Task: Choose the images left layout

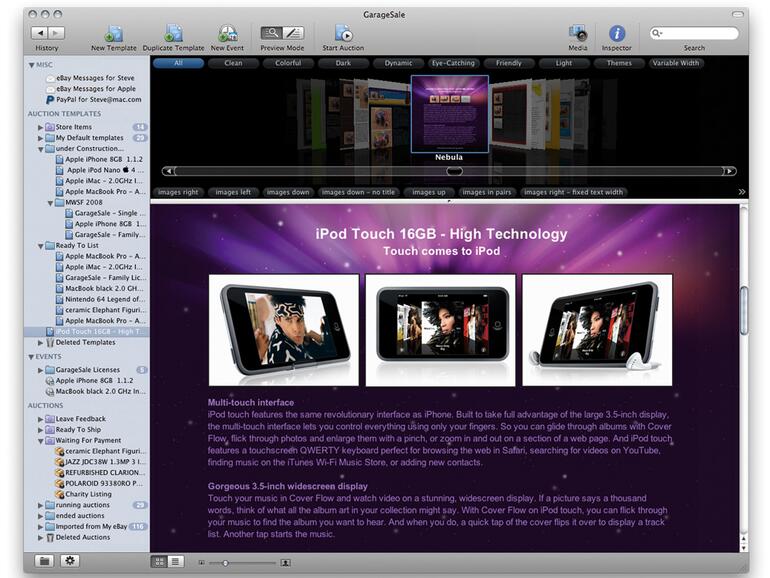Action: point(233,192)
